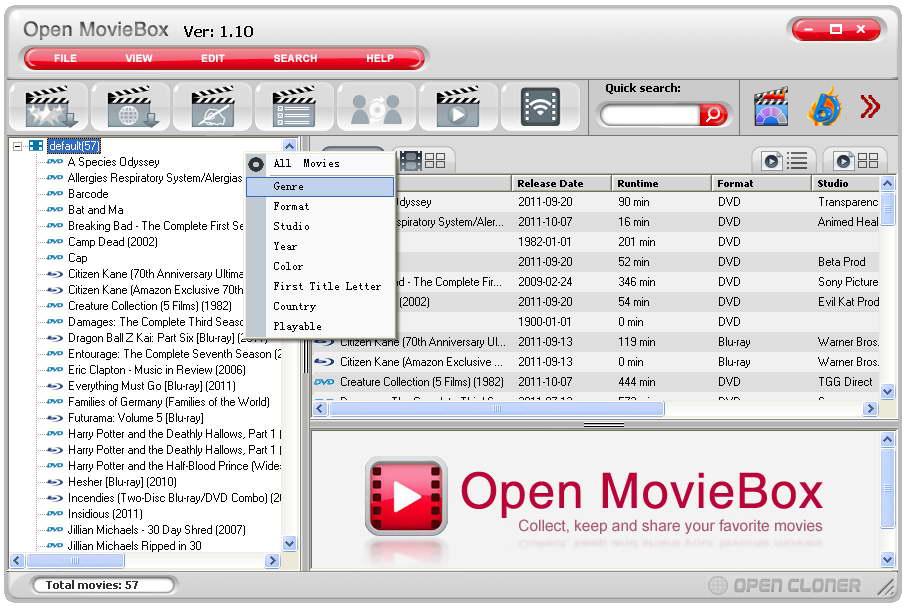Viewport: 911px width, 608px height.
Task: Click the movie table scroll right arrow
Action: pyautogui.click(x=870, y=409)
